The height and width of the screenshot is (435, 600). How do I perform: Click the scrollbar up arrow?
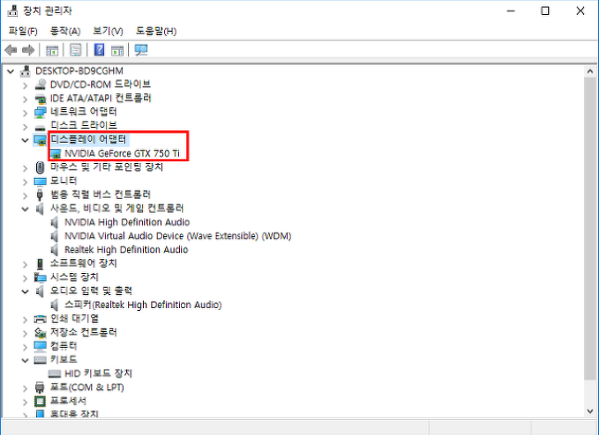(x=590, y=71)
